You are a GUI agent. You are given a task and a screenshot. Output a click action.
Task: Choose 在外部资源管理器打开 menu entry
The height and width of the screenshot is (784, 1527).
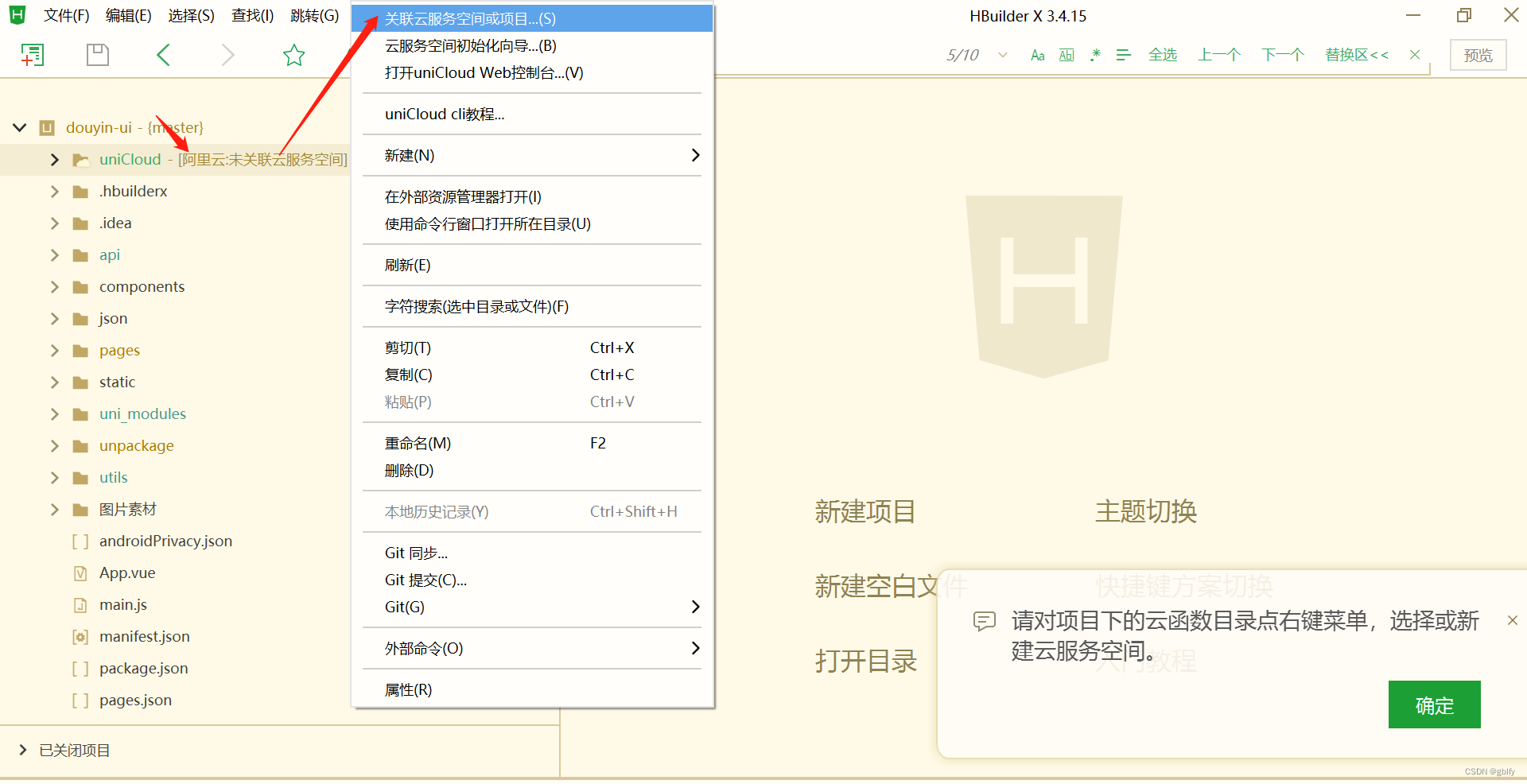click(532, 196)
